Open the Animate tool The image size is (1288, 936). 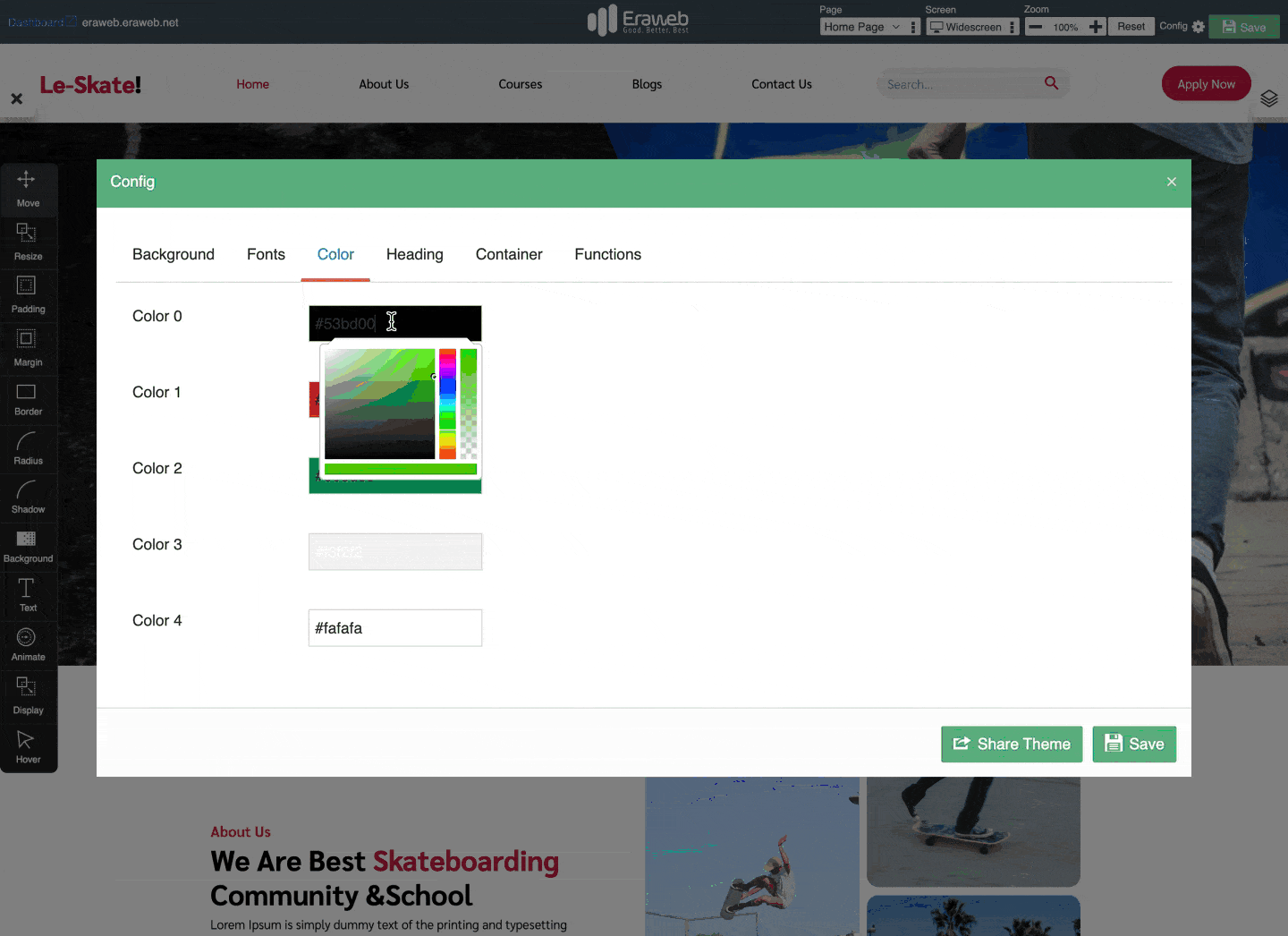pyautogui.click(x=27, y=643)
